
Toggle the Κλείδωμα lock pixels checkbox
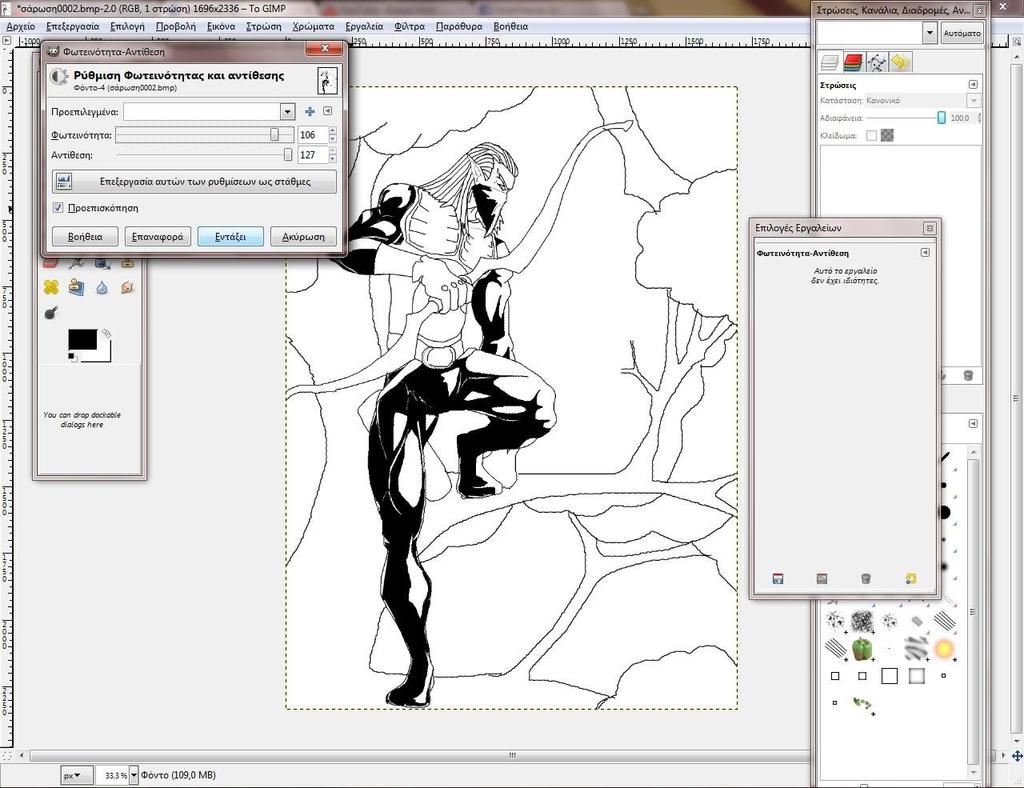(871, 135)
